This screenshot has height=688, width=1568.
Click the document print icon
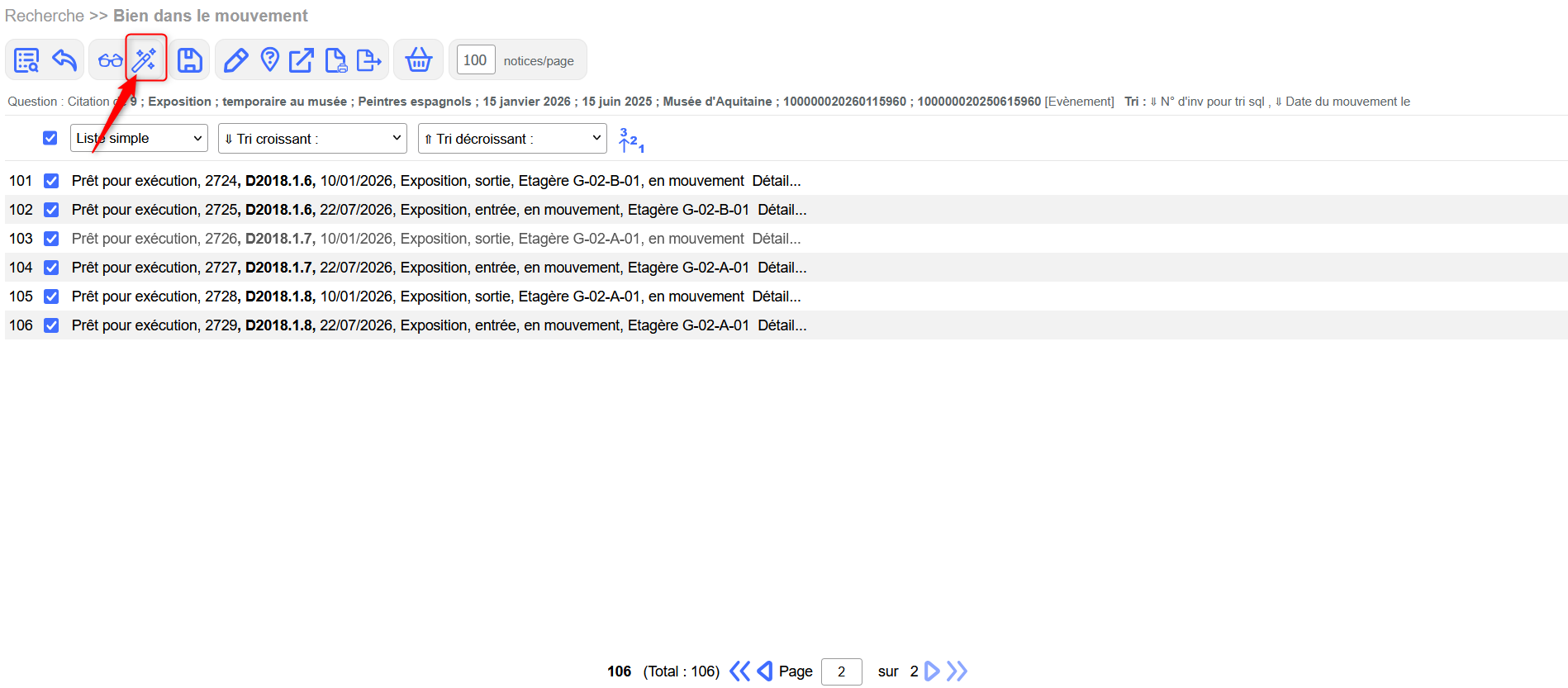click(335, 60)
